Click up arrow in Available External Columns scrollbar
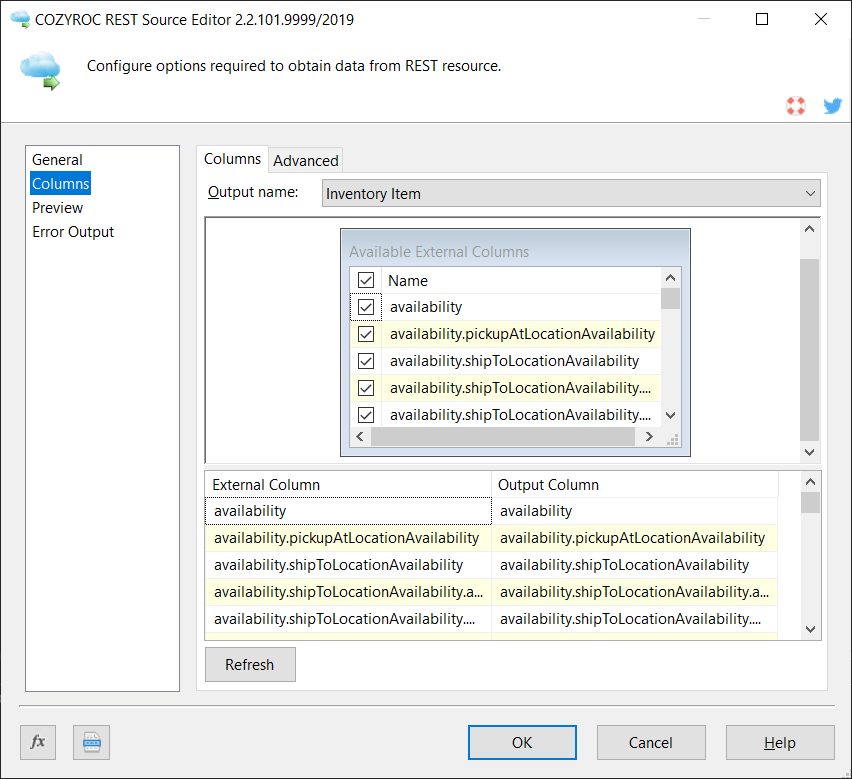This screenshot has width=852, height=779. coord(671,278)
